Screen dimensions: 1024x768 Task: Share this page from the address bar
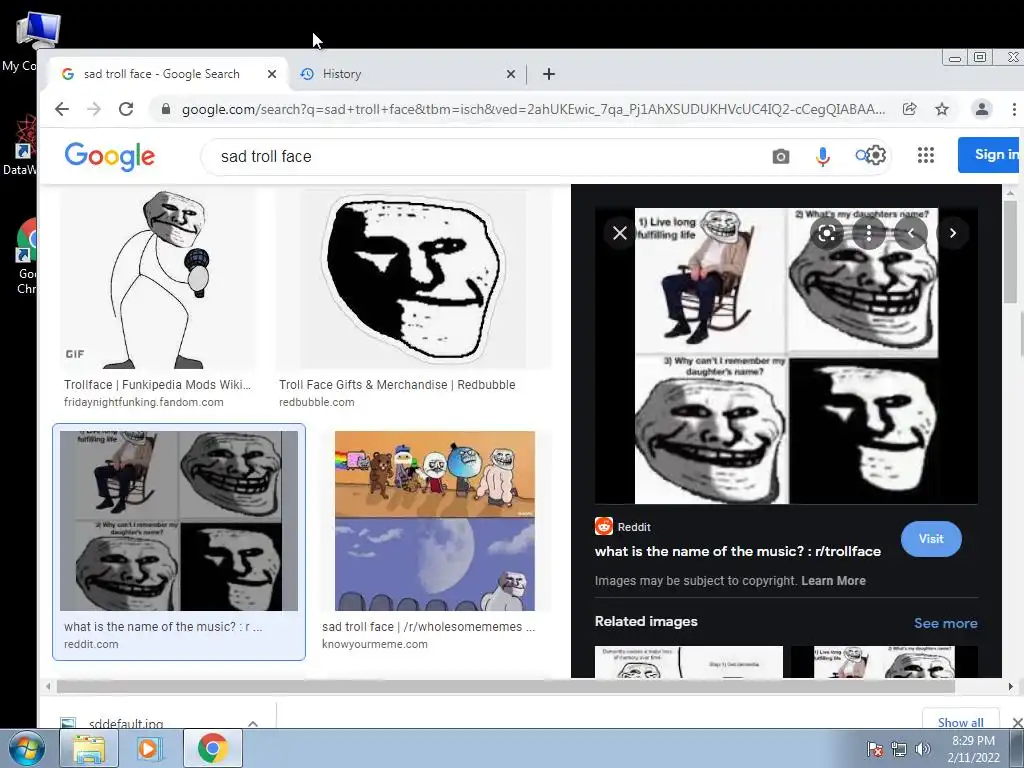tap(909, 109)
